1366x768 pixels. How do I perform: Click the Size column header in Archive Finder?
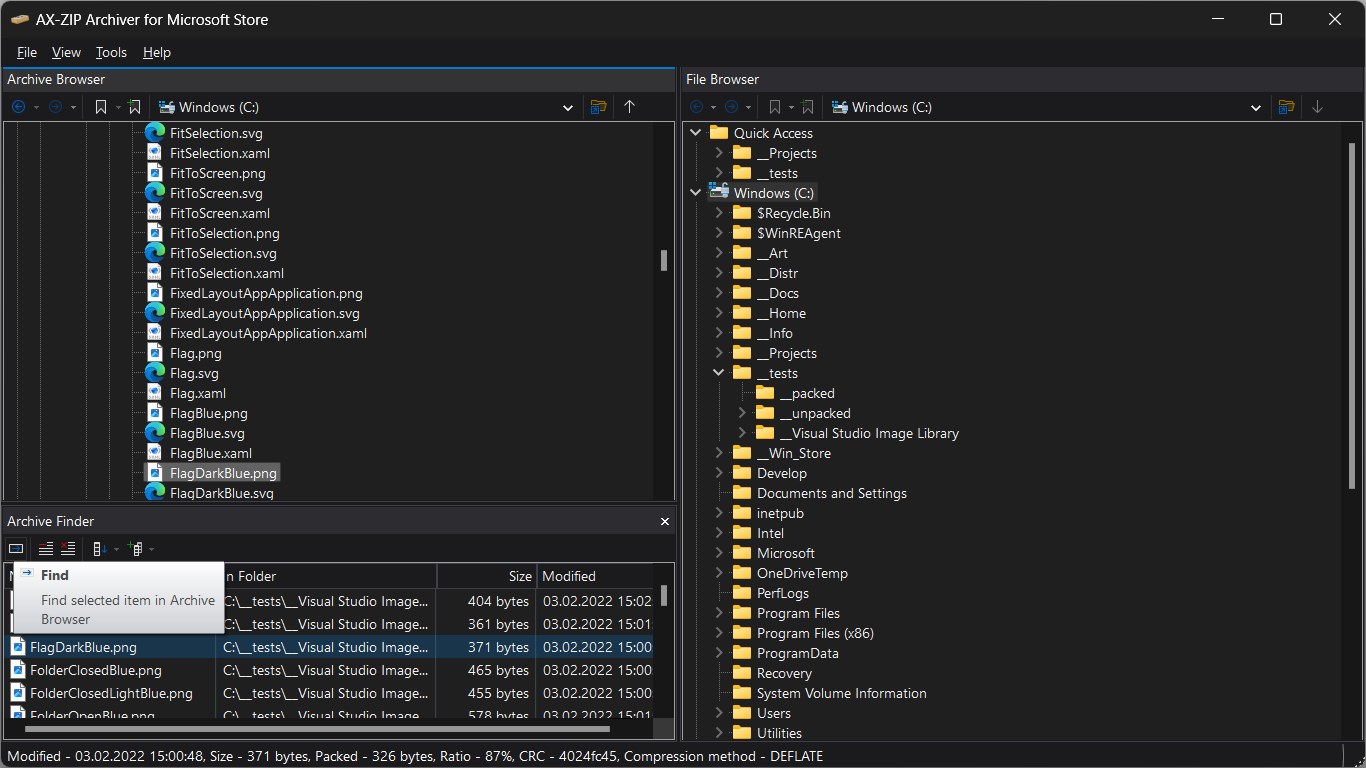(x=486, y=576)
